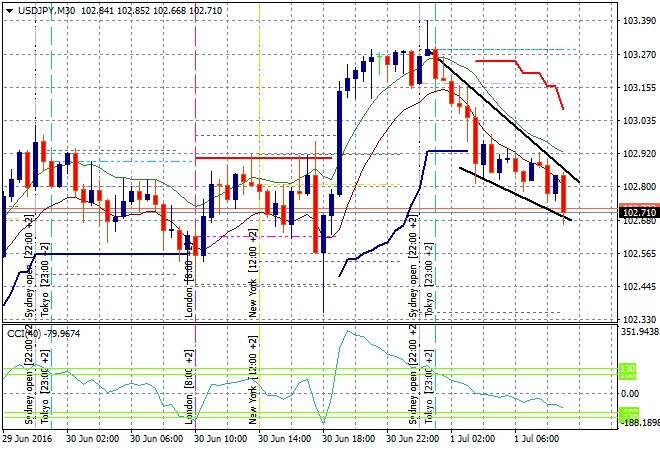Click the thick red horizontal resistance line

[x=260, y=157]
